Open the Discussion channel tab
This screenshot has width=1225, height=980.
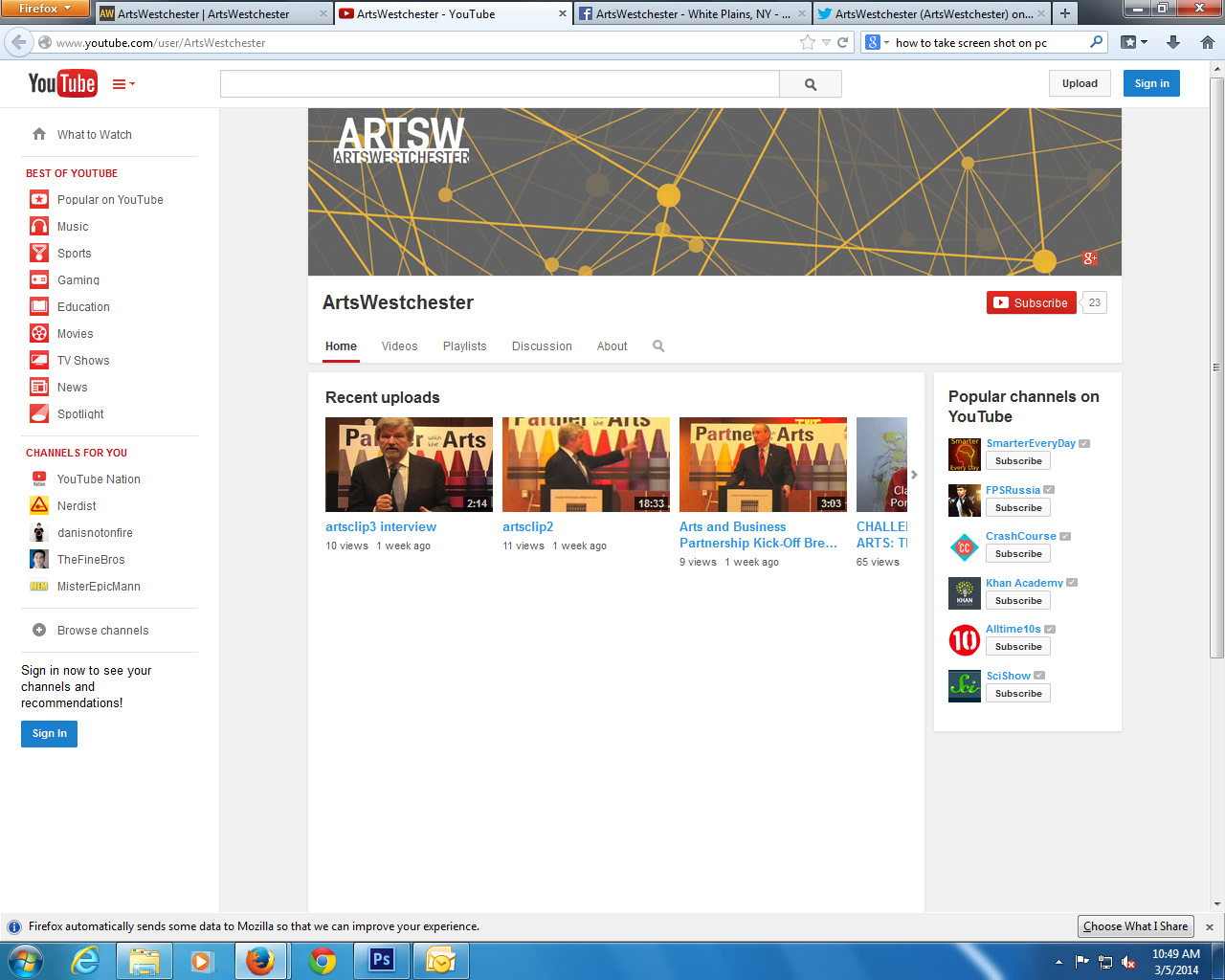coord(542,346)
